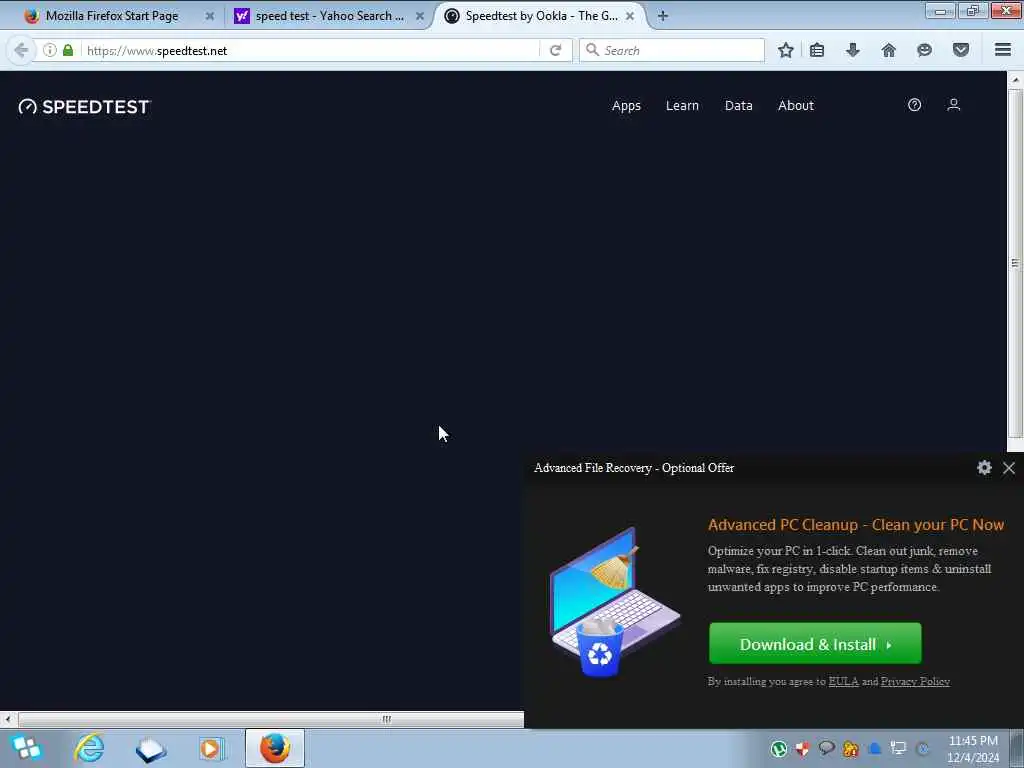The image size is (1024, 768).
Task: Open gray speech bubble tray icon
Action: pos(826,748)
